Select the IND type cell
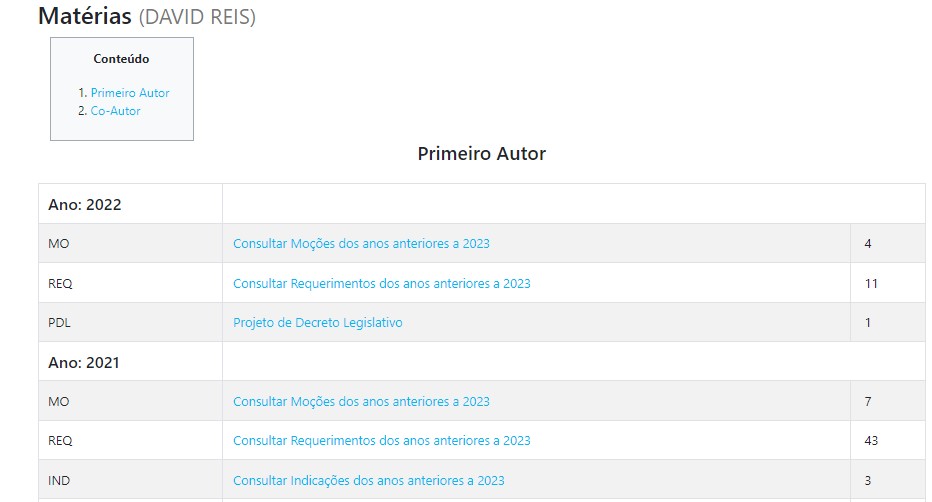The image size is (932, 502). (x=59, y=481)
